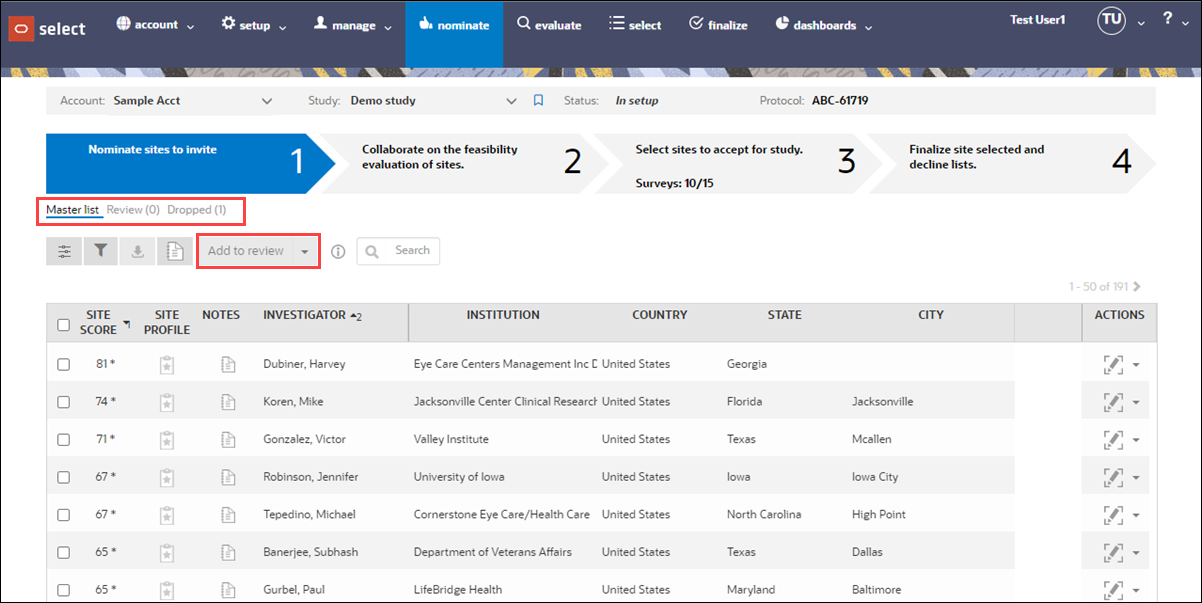The width and height of the screenshot is (1202, 603).
Task: Click the report document icon in toolbar
Action: 174,251
